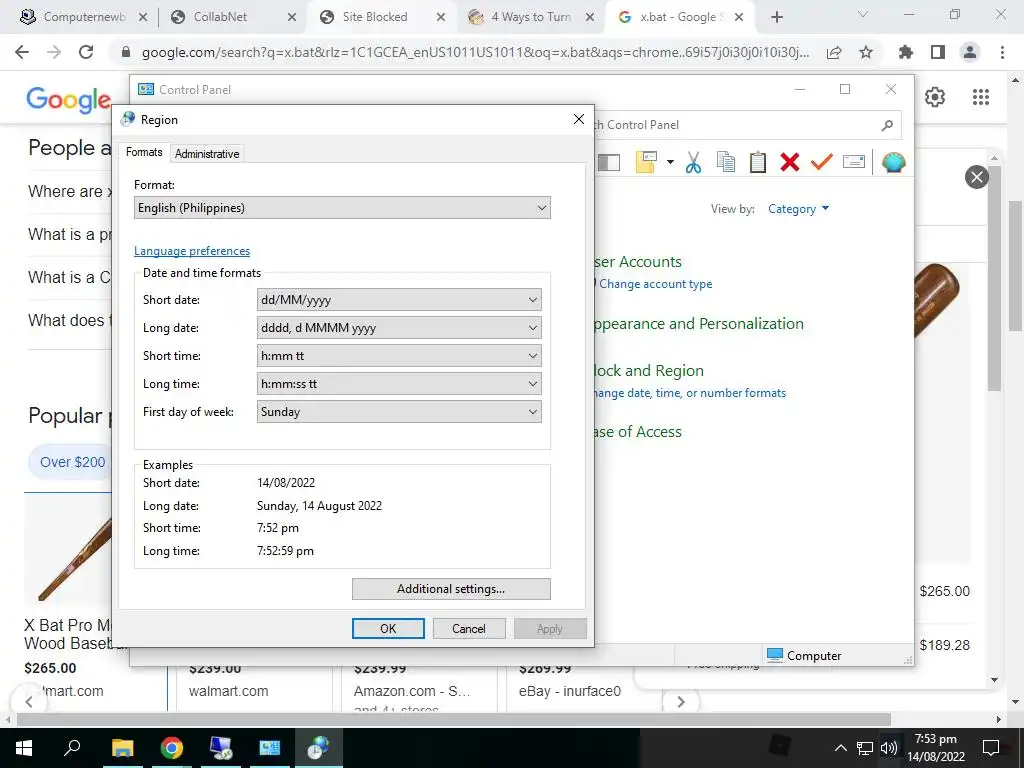Open Chrome three-dot menu

coord(1002,52)
